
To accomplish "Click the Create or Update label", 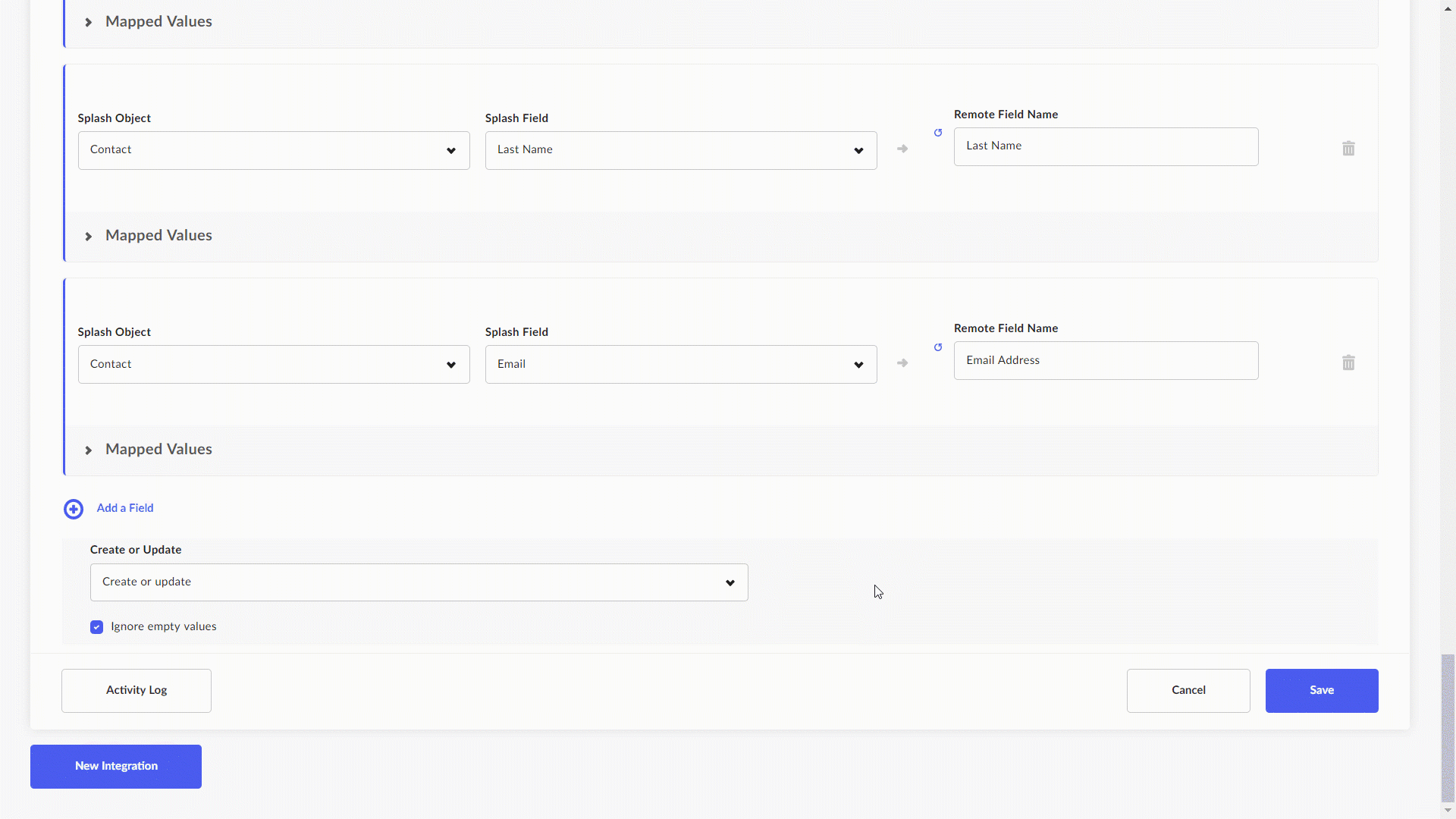I will tap(136, 550).
